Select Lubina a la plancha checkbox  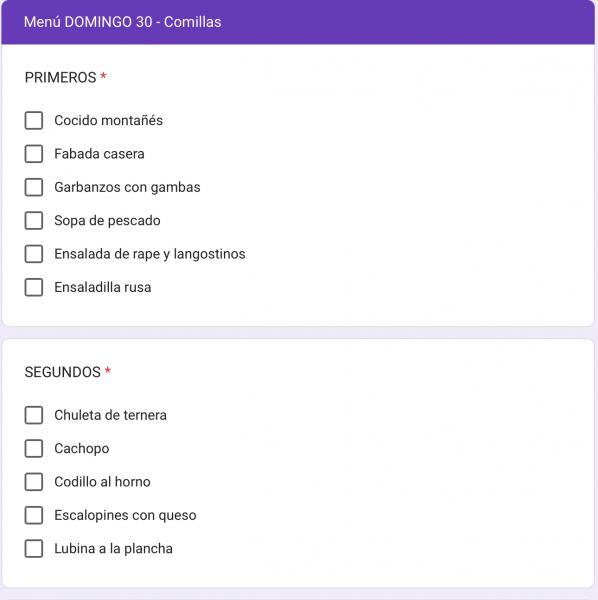click(34, 549)
